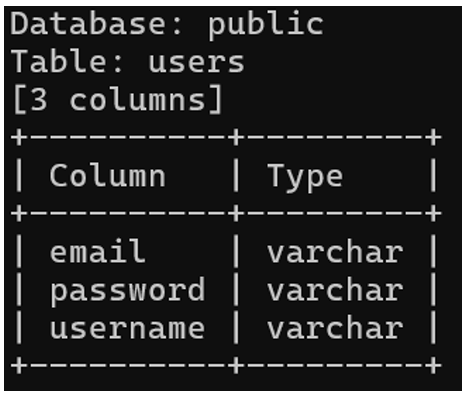467x397 pixels.
Task: Click the number 3 in columns count
Action: [x=39, y=100]
